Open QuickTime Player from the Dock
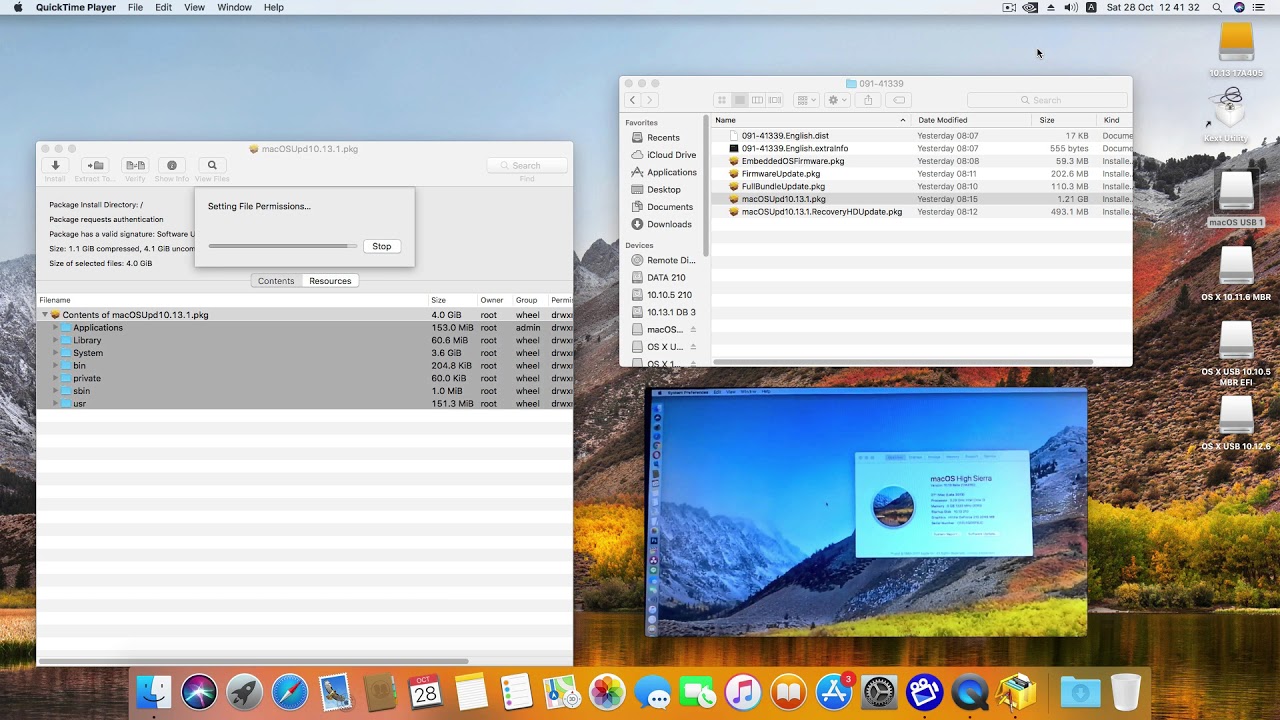Screen dimensions: 1280x720 [x=970, y=692]
